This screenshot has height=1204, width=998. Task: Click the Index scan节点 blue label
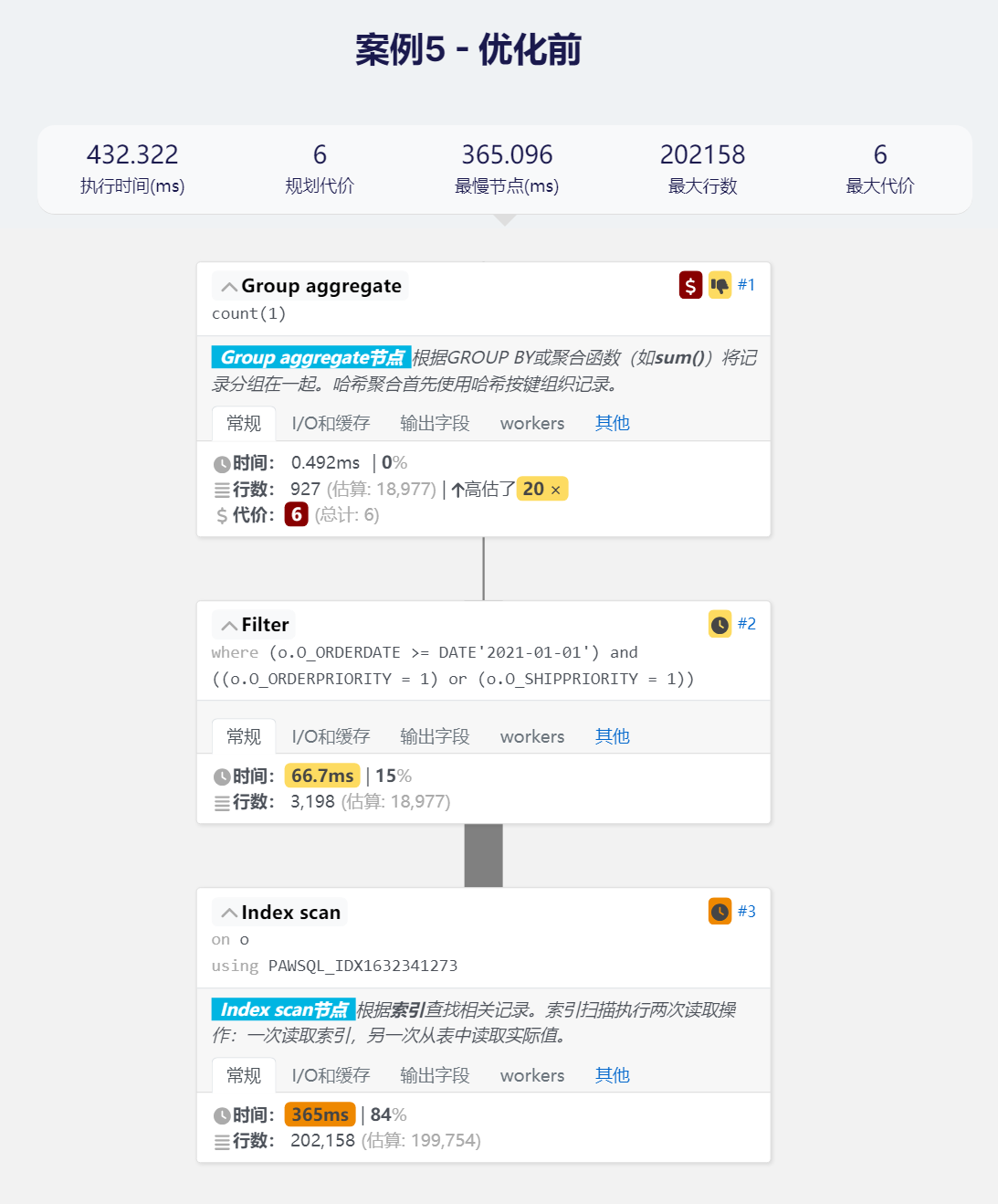(x=283, y=1009)
